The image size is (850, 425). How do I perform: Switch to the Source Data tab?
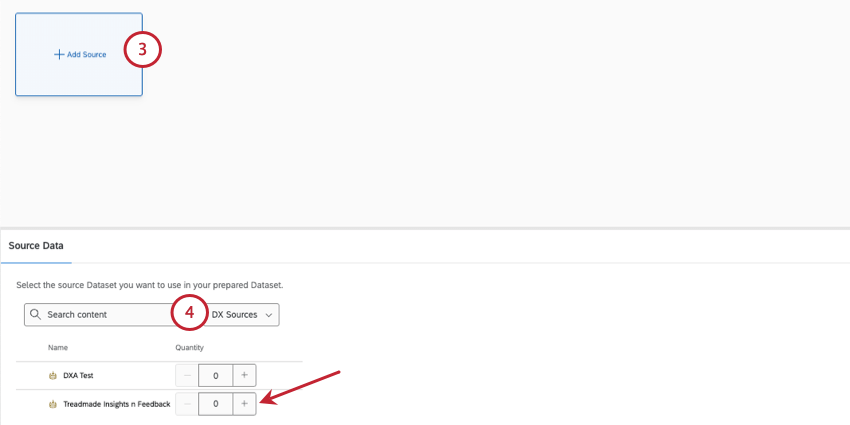coord(36,246)
